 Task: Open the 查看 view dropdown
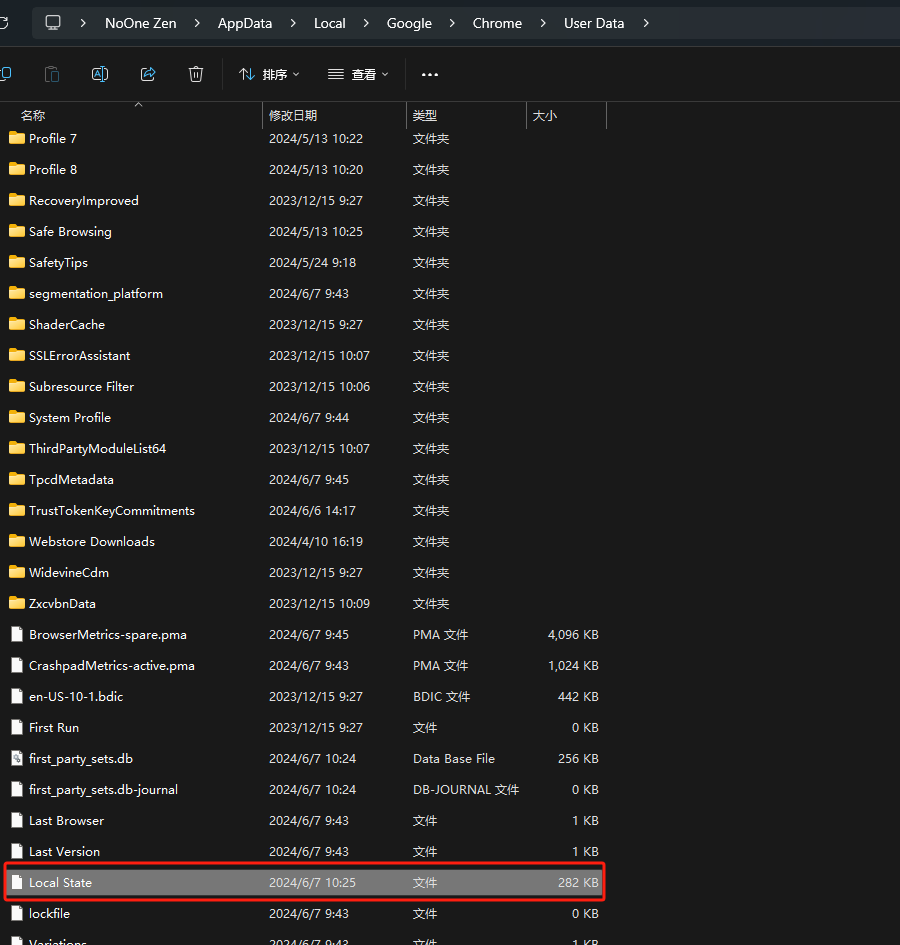pyautogui.click(x=358, y=74)
